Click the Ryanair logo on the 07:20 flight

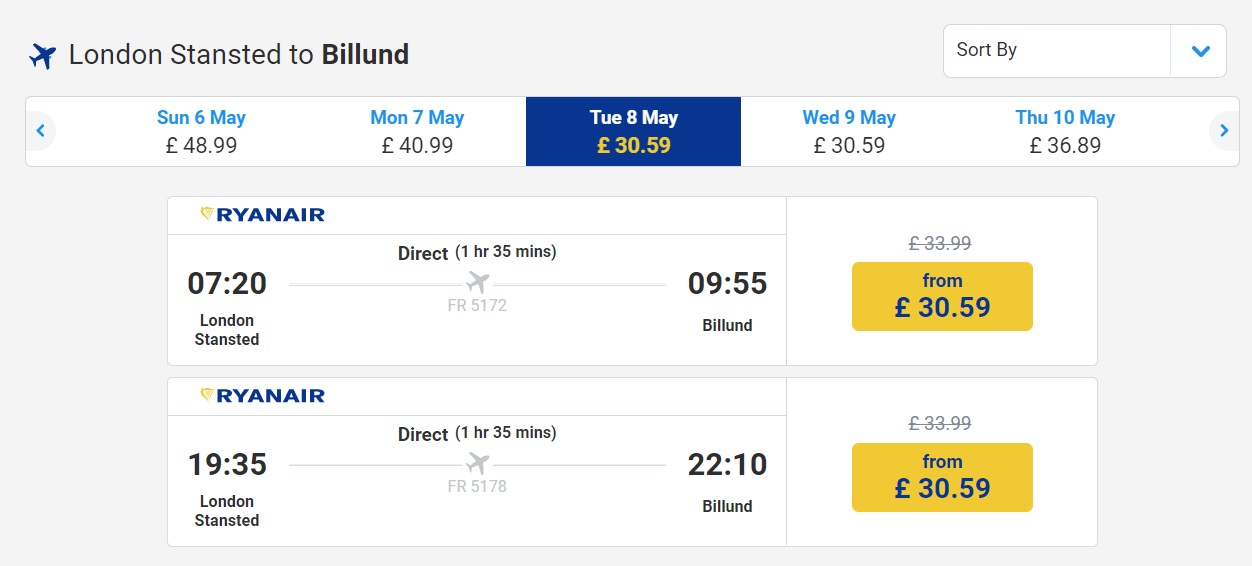[263, 214]
